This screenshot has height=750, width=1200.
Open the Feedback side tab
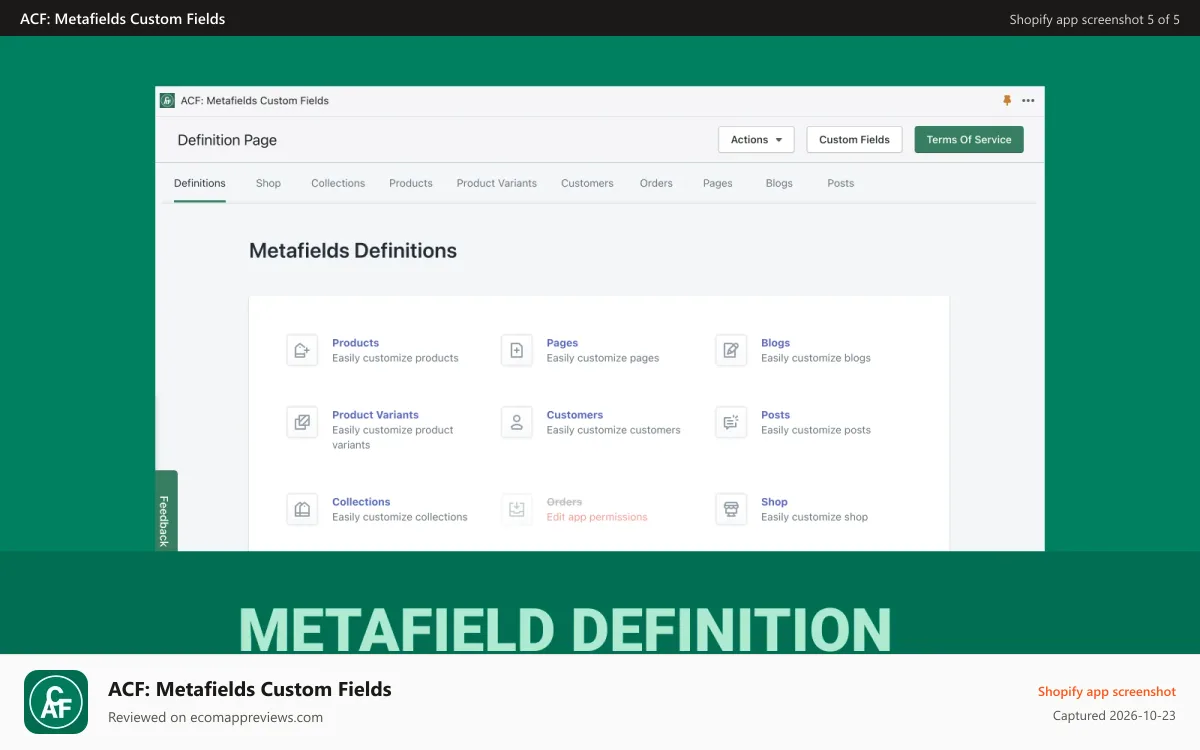[x=166, y=511]
